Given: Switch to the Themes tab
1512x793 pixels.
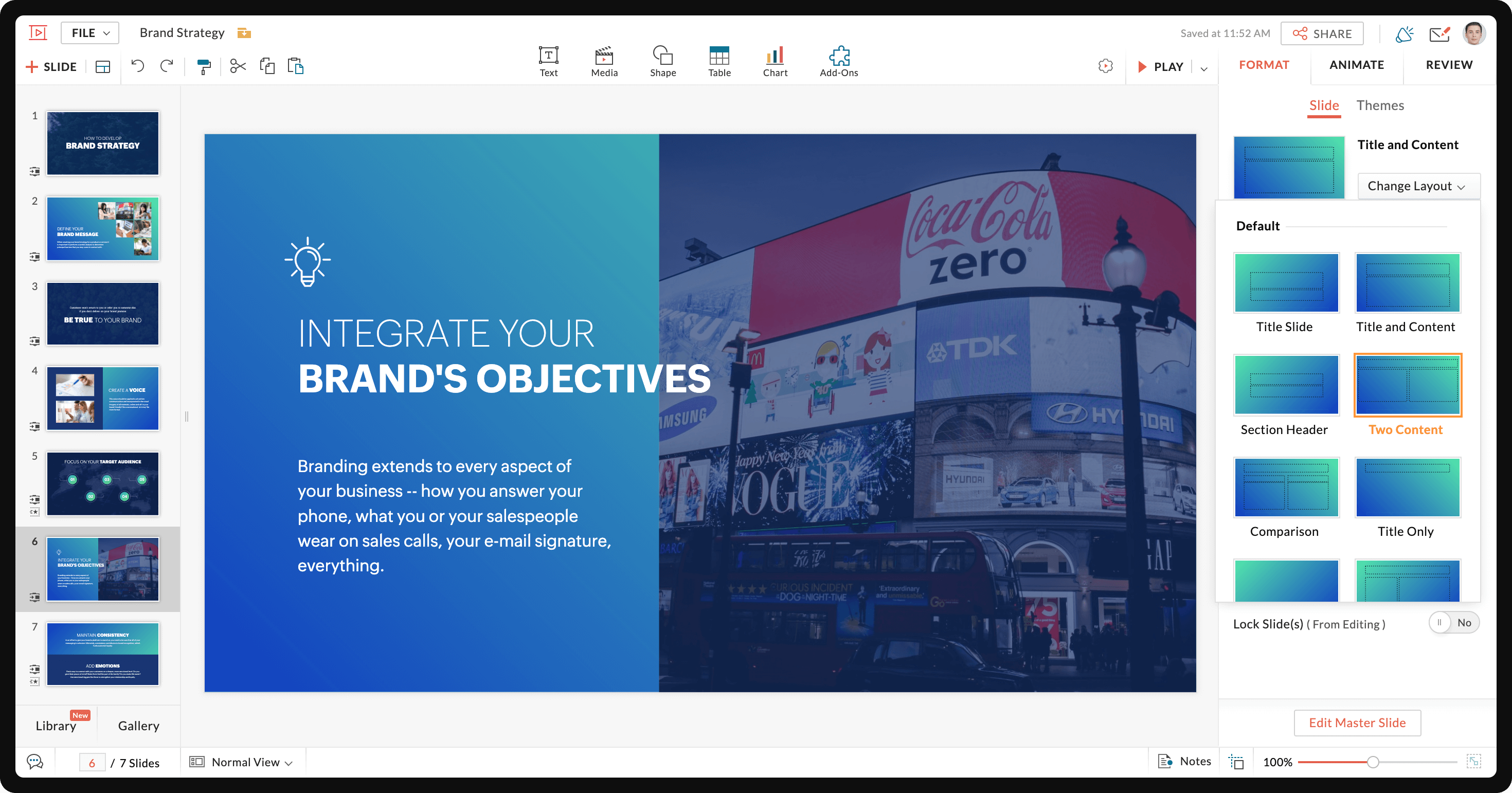Looking at the screenshot, I should (x=1380, y=105).
